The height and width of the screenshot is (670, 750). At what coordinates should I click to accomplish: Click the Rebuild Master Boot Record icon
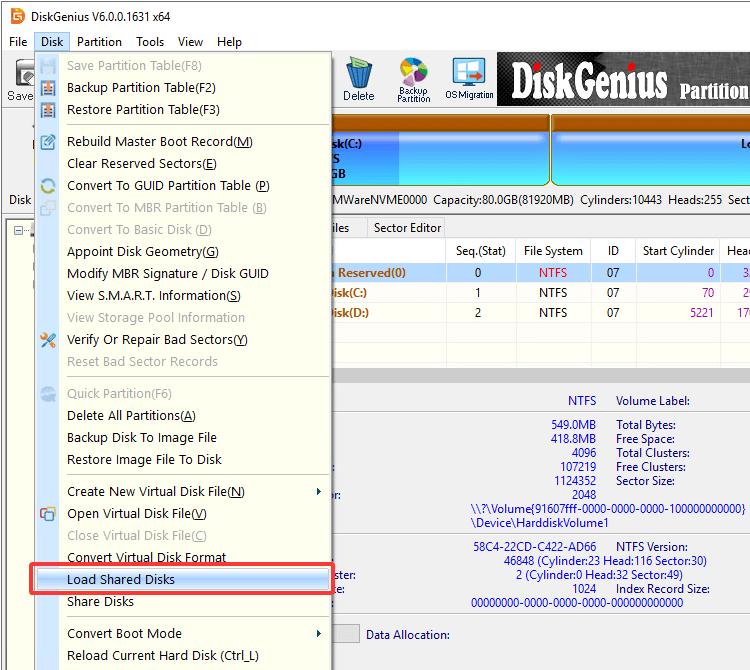click(48, 142)
